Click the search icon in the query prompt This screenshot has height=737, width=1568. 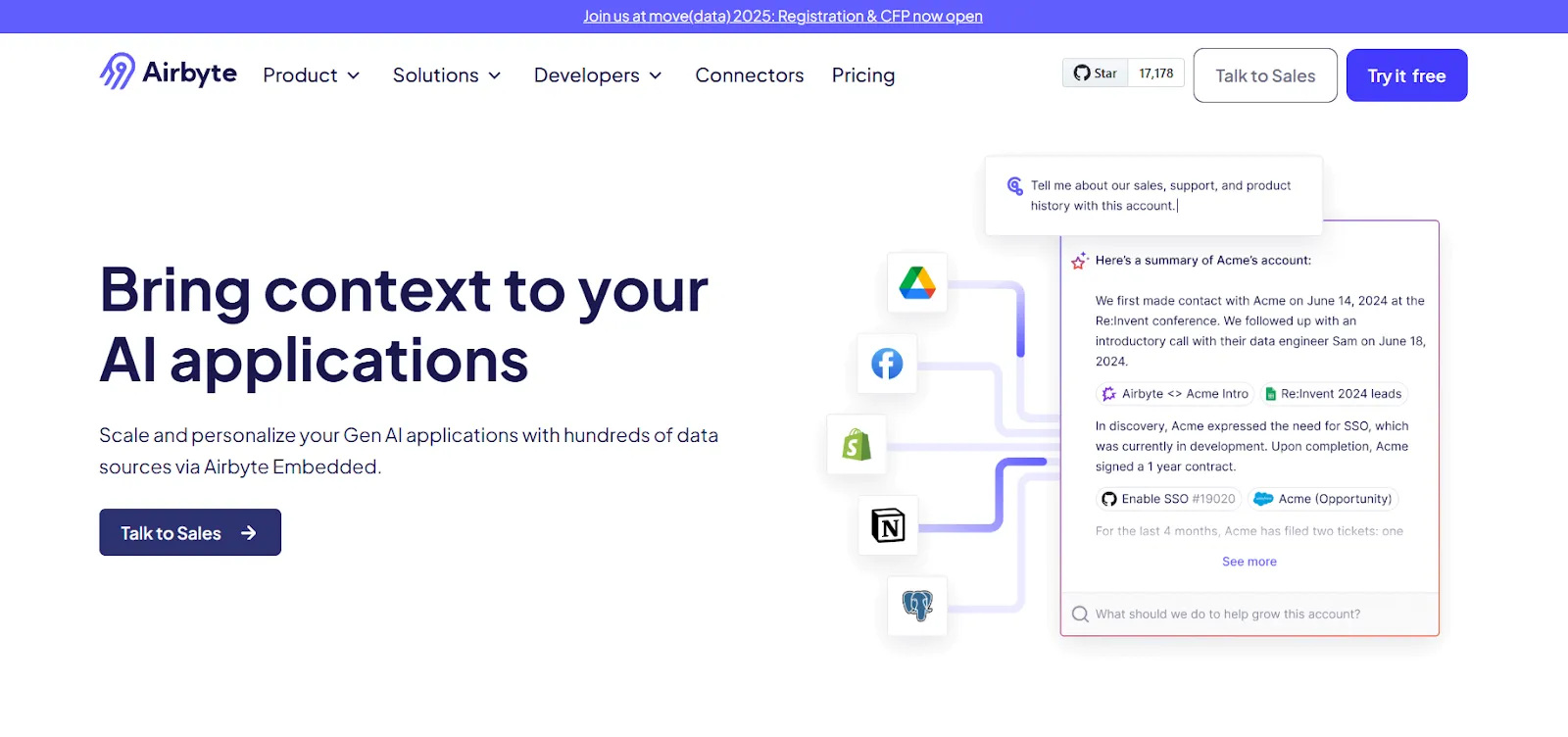coord(1015,185)
